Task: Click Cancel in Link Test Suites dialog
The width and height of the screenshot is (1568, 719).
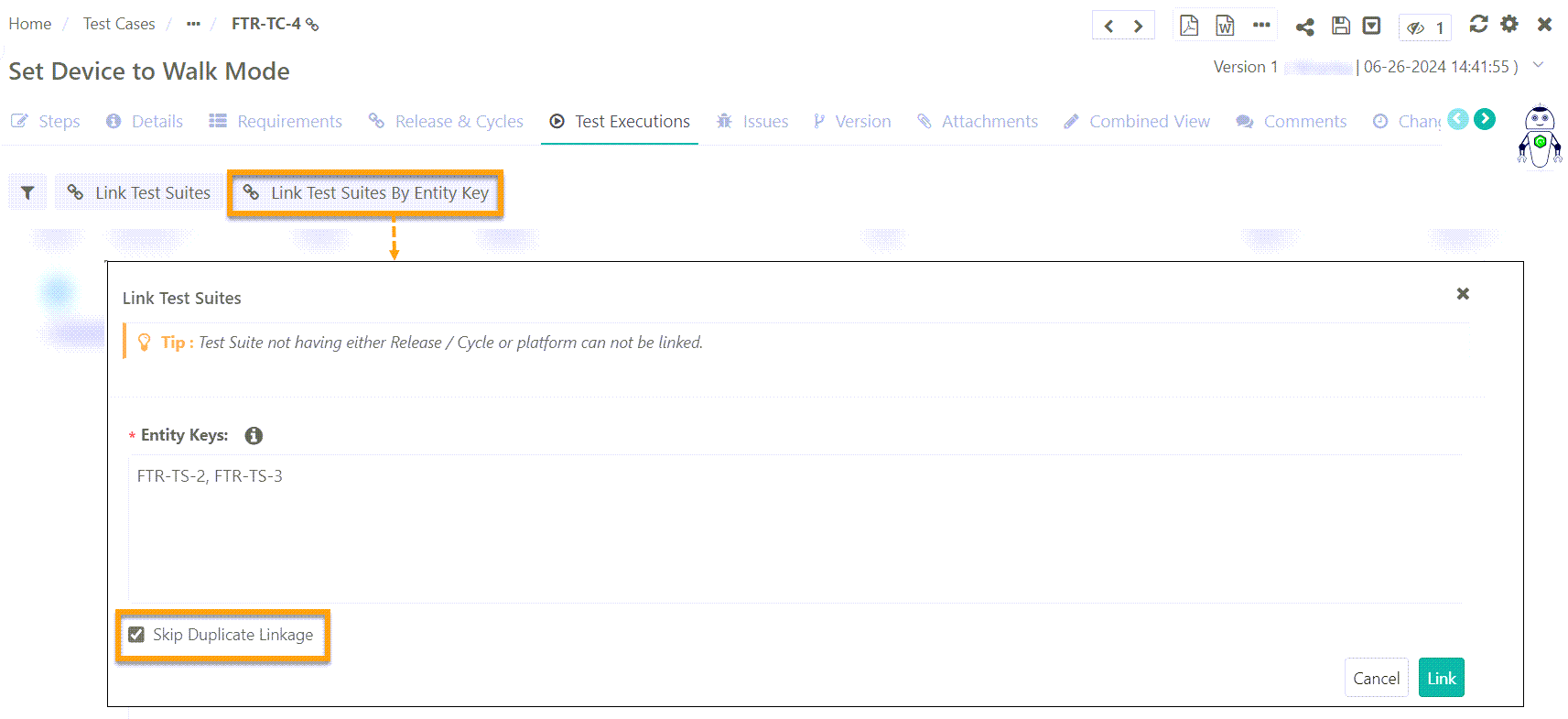Action: [1376, 679]
